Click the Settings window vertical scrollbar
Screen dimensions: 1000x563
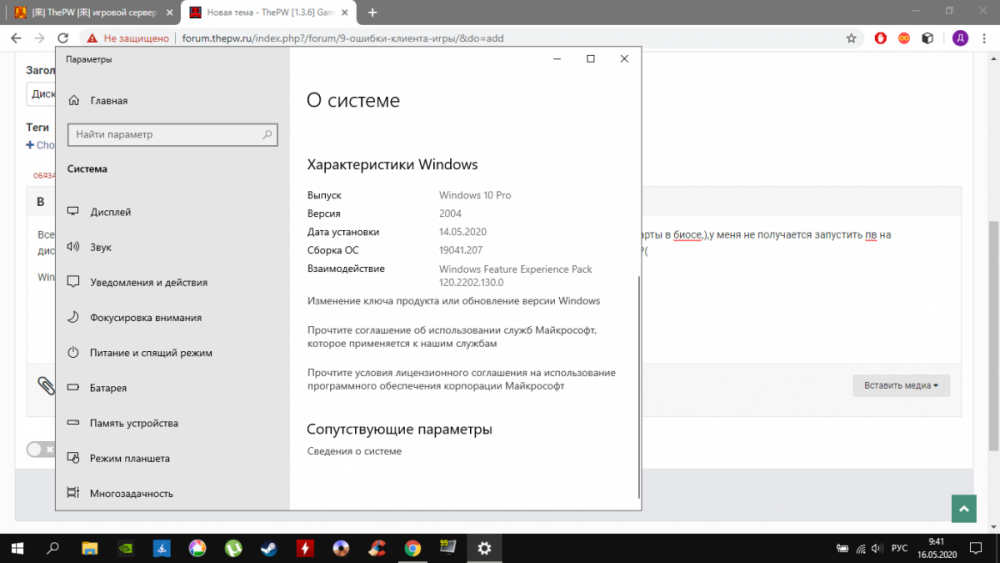coord(638,386)
